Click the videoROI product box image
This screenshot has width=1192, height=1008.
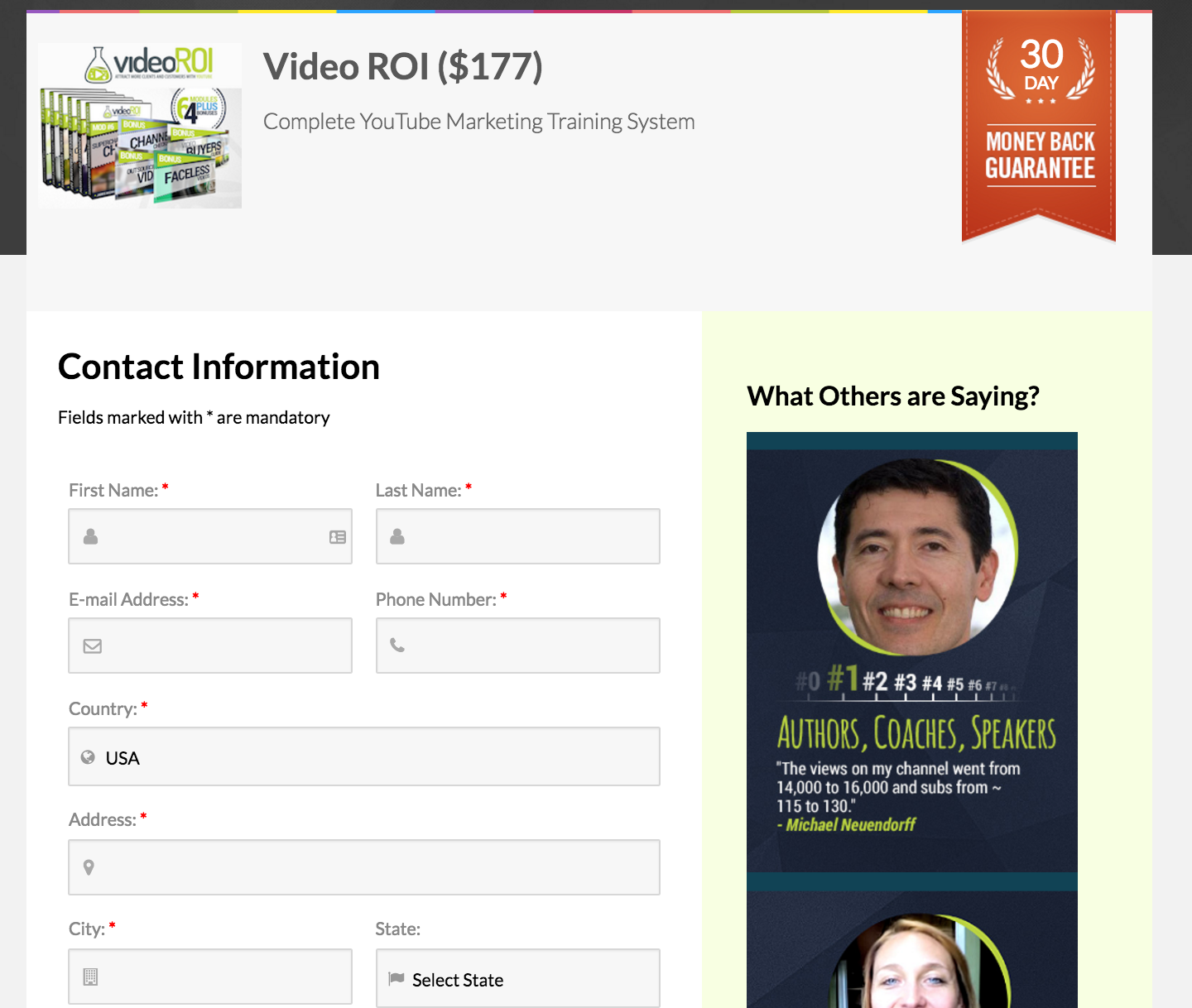pyautogui.click(x=140, y=126)
